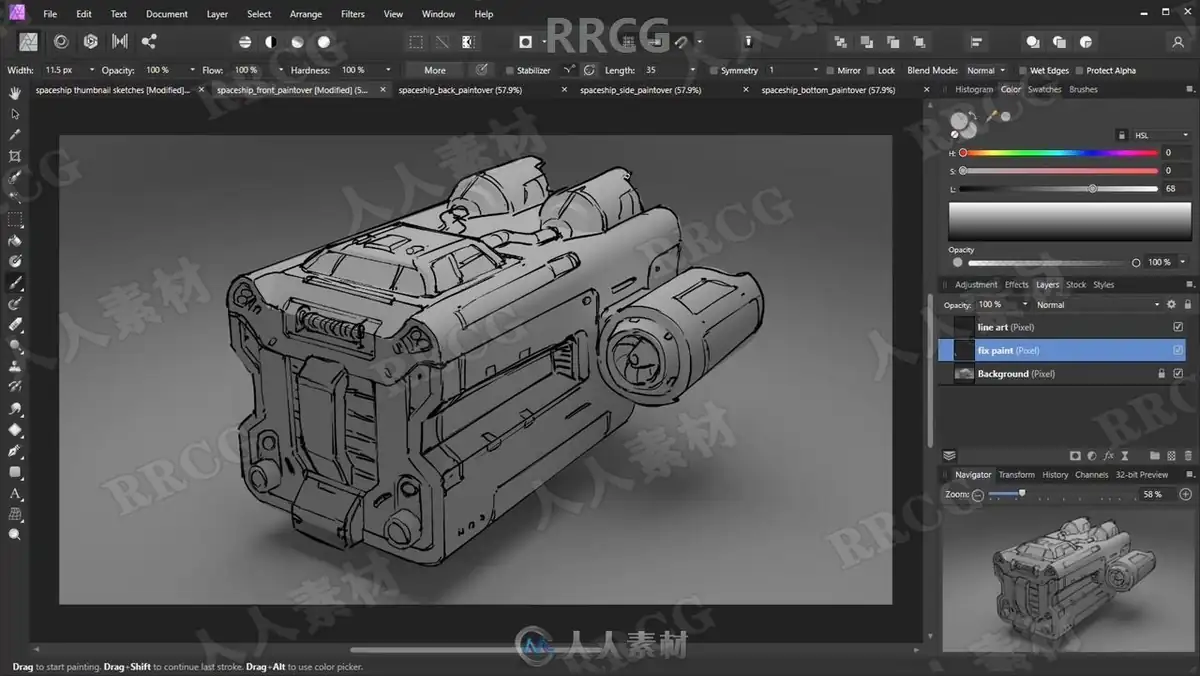Click the Account user icon

(1177, 42)
